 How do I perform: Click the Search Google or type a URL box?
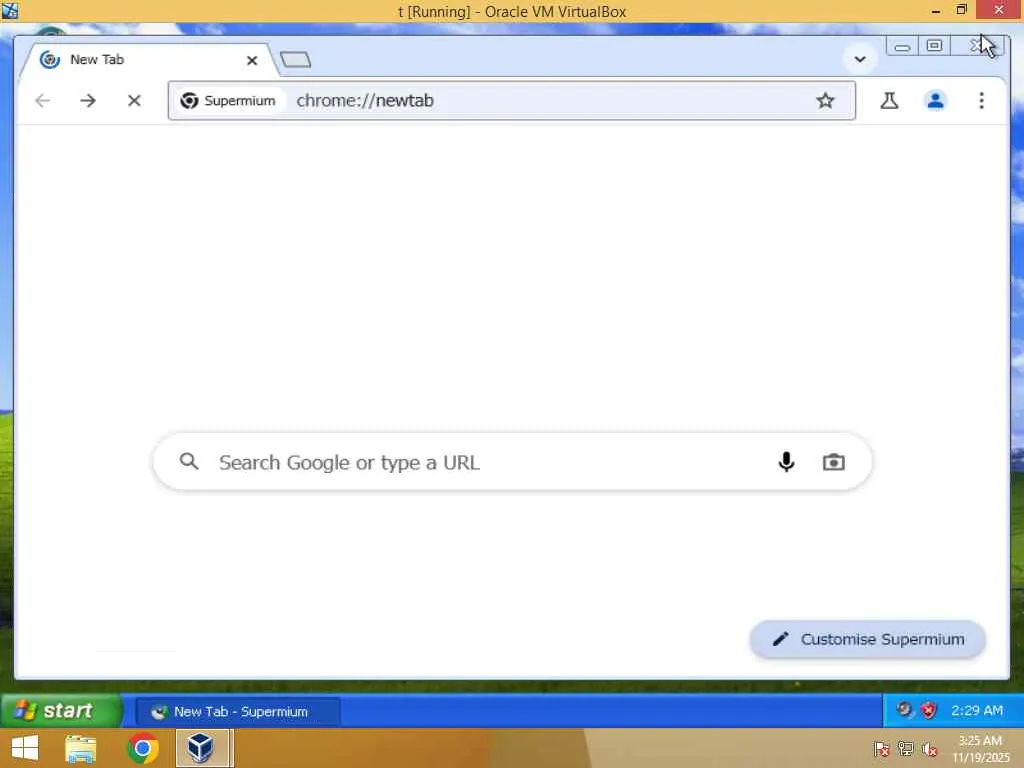(512, 462)
